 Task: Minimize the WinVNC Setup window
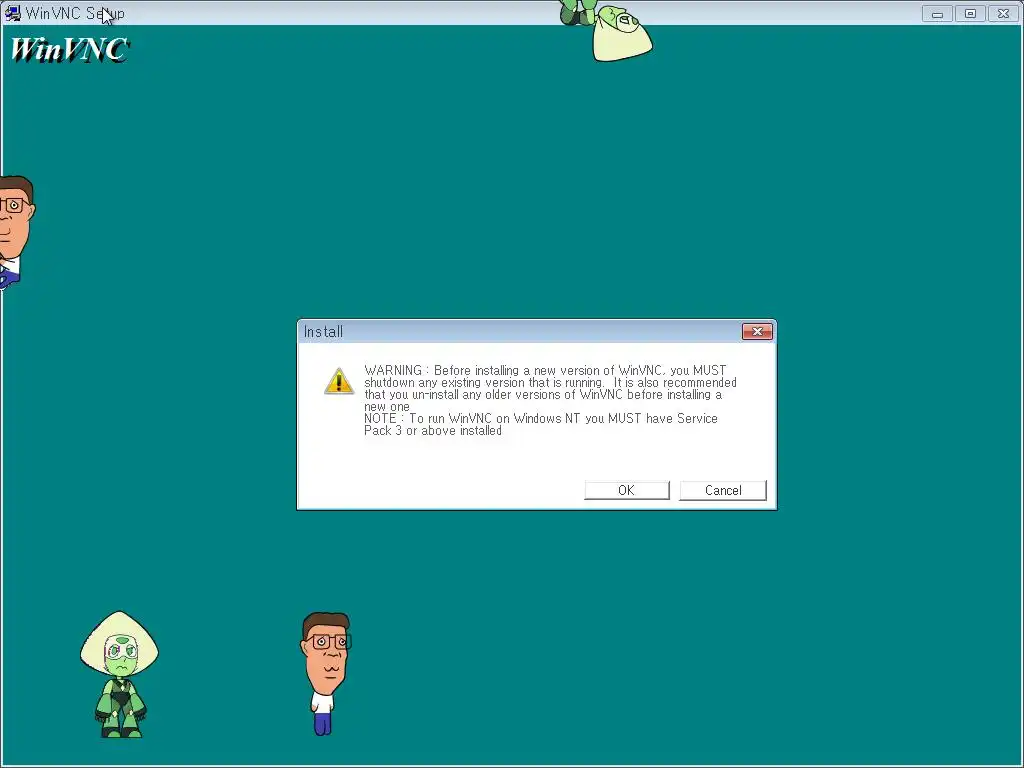[937, 14]
